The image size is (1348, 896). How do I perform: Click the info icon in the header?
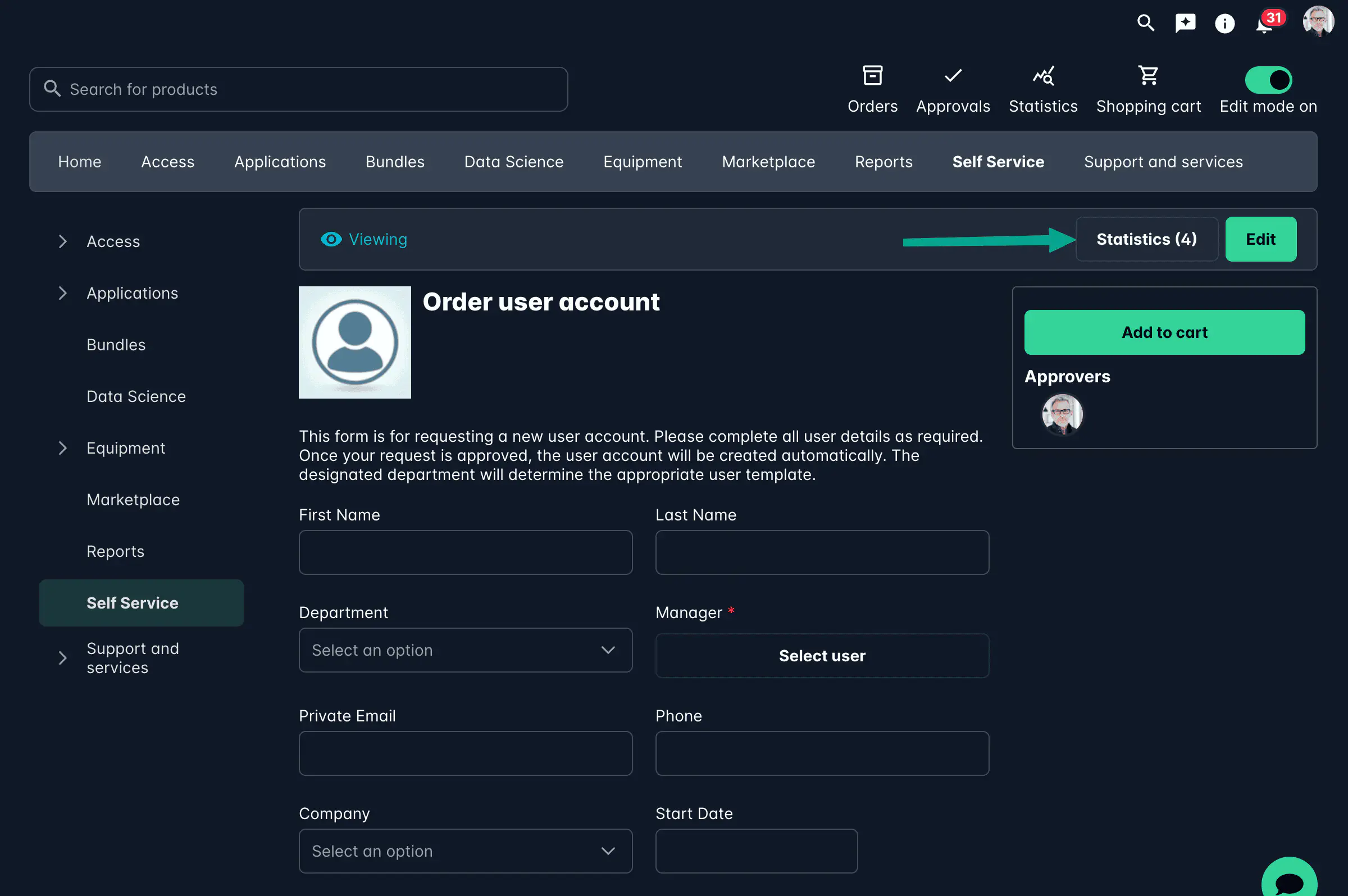(1224, 23)
